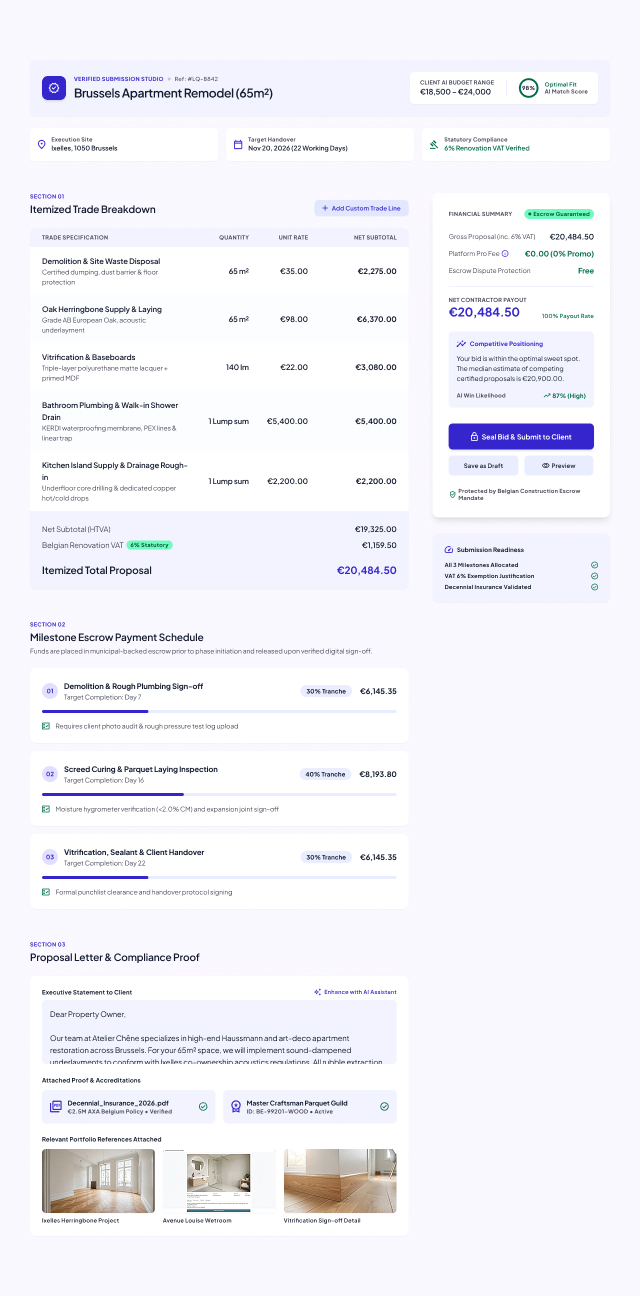Click the Trade Specification column header

click(x=75, y=237)
